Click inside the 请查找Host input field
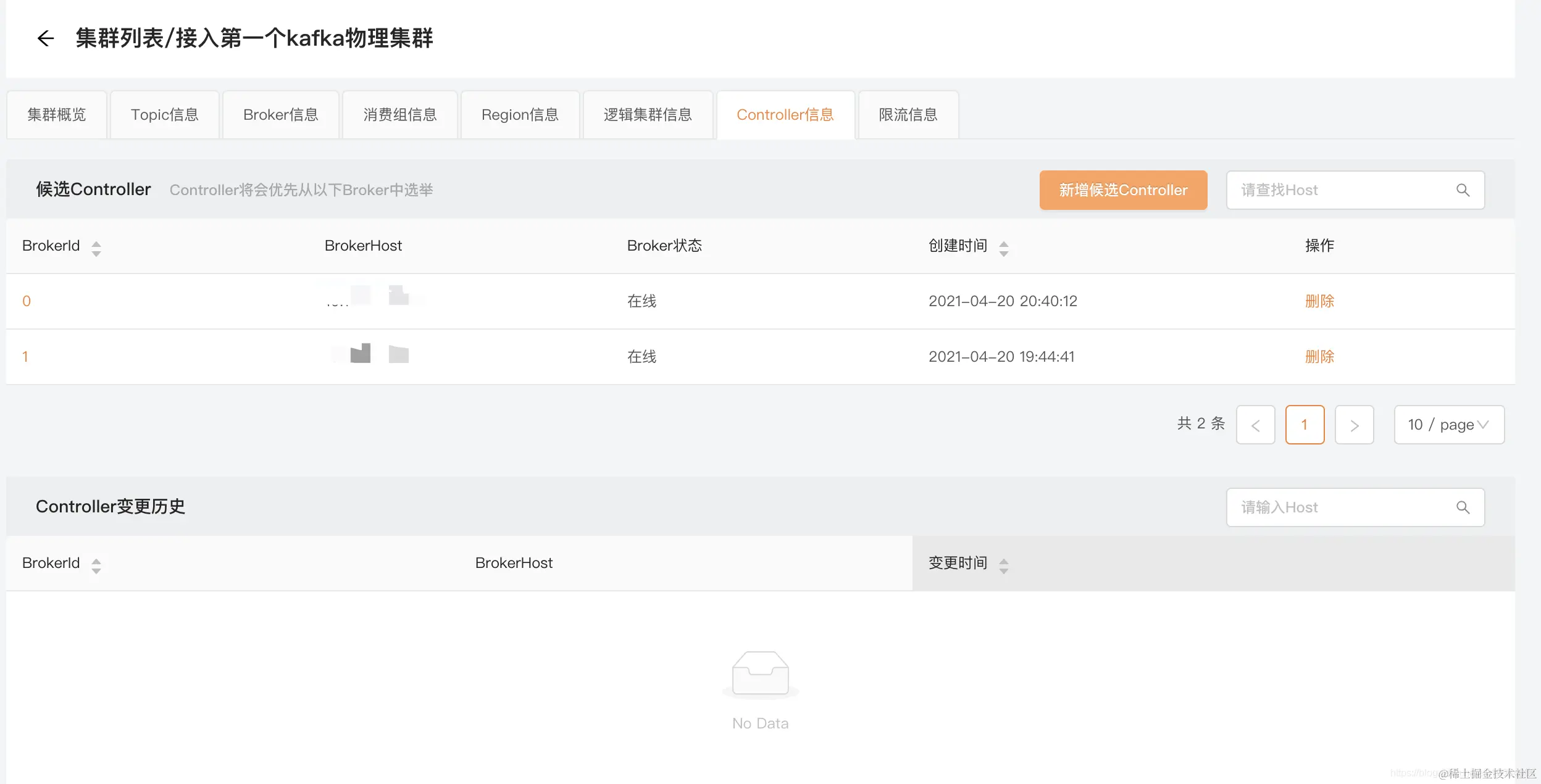Image resolution: width=1541 pixels, height=784 pixels. pos(1327,190)
